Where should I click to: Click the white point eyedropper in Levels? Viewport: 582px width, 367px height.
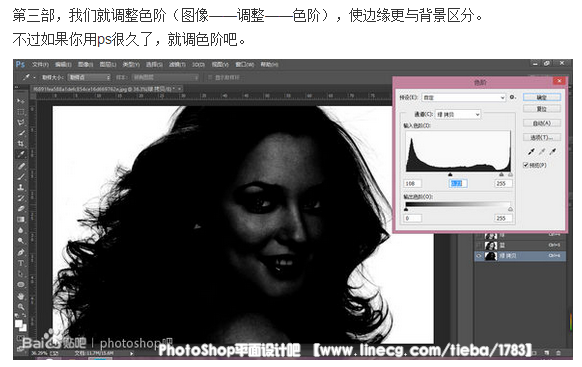[553, 152]
